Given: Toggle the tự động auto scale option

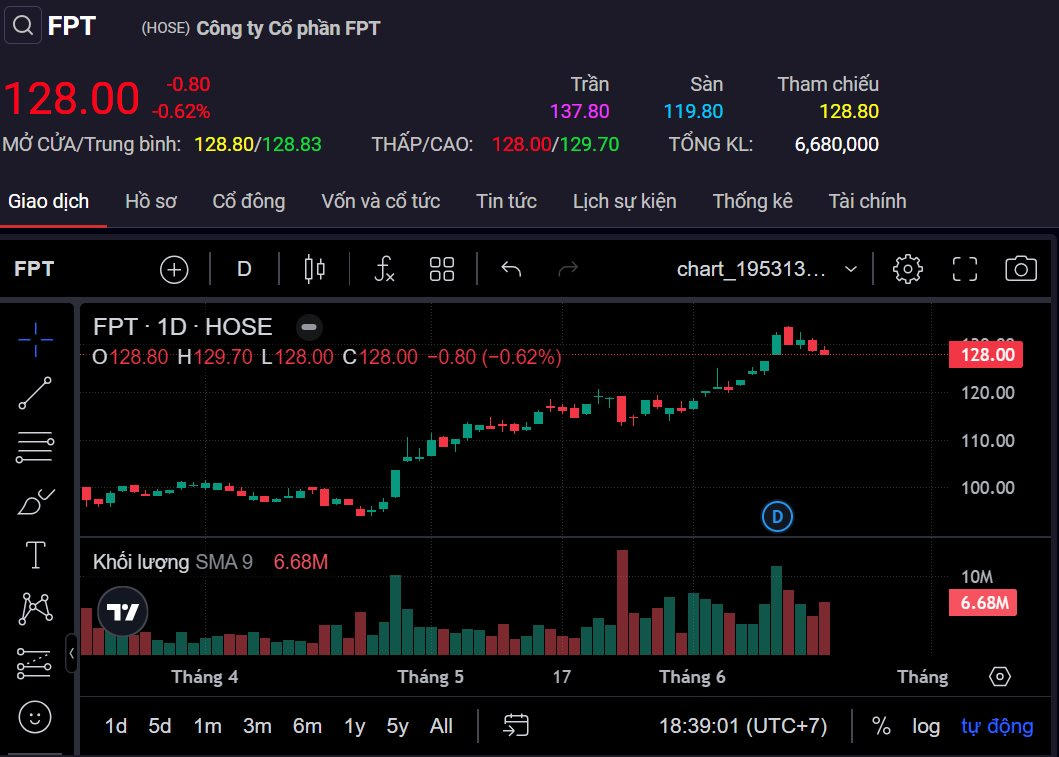Looking at the screenshot, I should (x=996, y=726).
